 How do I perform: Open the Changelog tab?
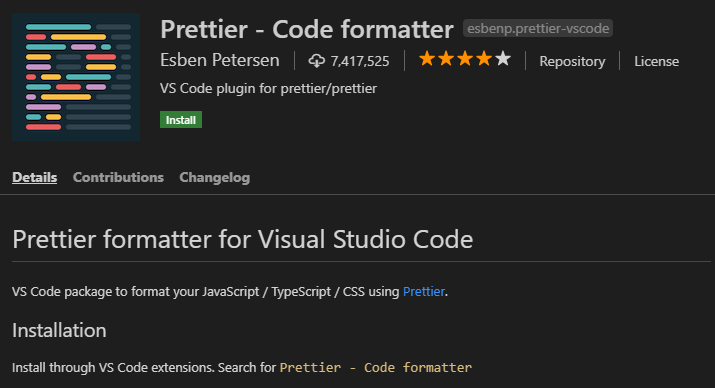[215, 177]
